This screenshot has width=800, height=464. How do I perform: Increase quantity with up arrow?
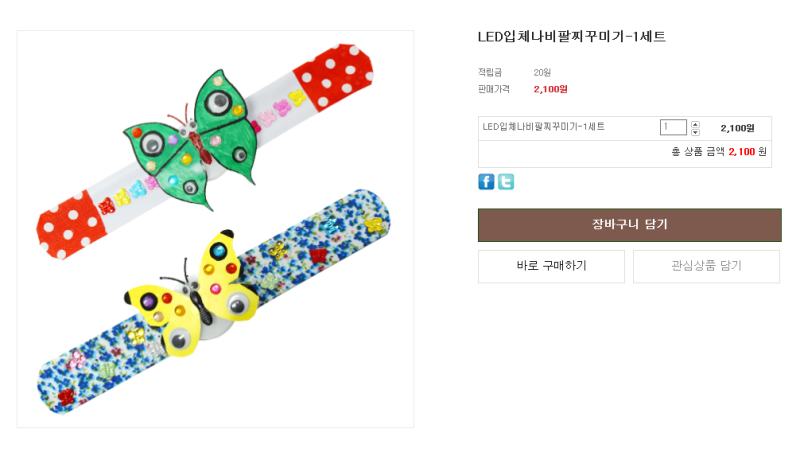[696, 123]
